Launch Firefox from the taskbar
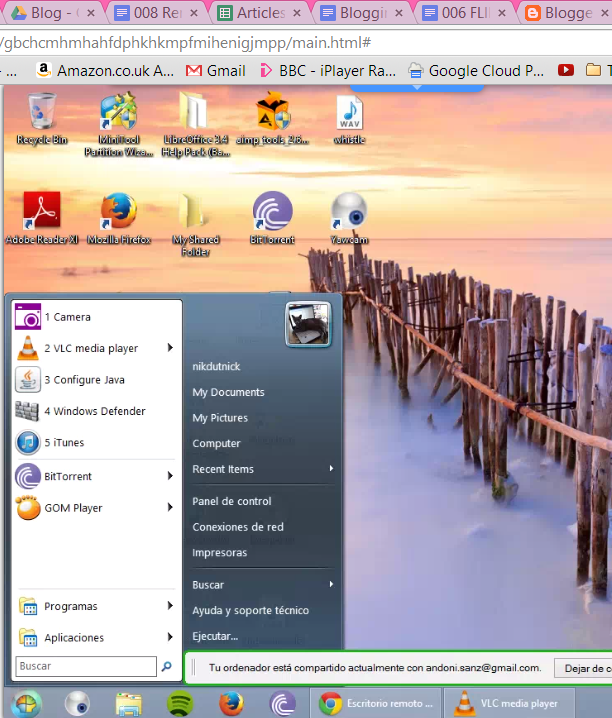This screenshot has width=612, height=718. coord(231,703)
